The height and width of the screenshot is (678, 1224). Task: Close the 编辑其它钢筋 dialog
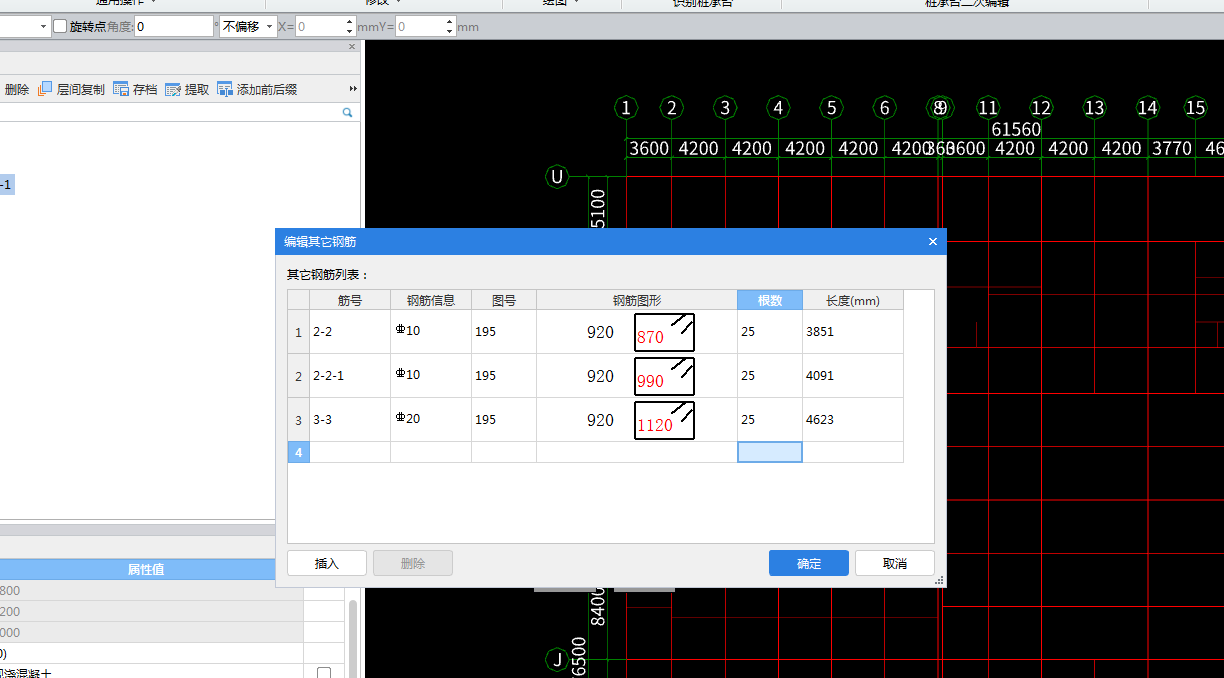click(932, 241)
